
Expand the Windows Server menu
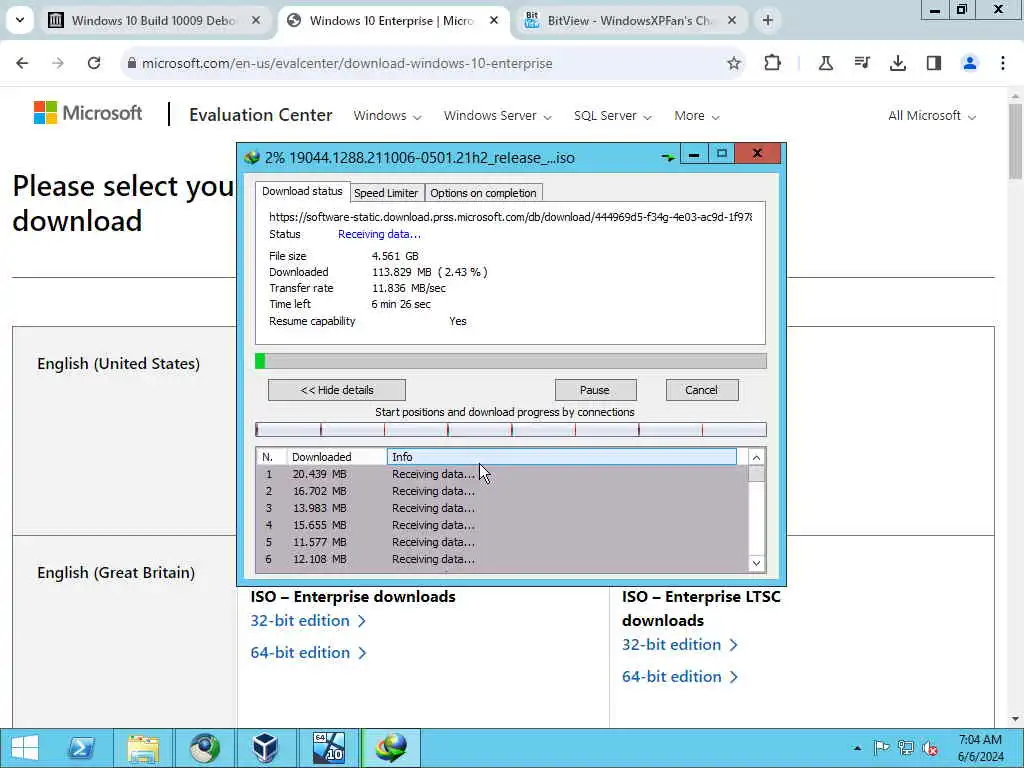point(498,116)
